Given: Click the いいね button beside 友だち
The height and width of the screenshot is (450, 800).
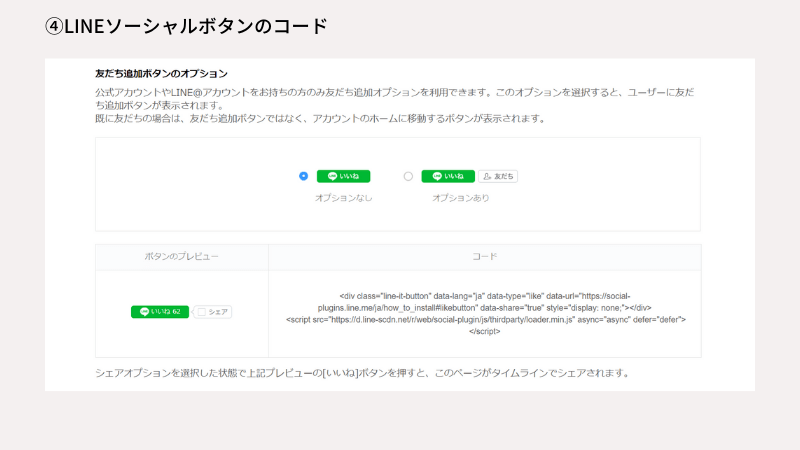Looking at the screenshot, I should [448, 176].
